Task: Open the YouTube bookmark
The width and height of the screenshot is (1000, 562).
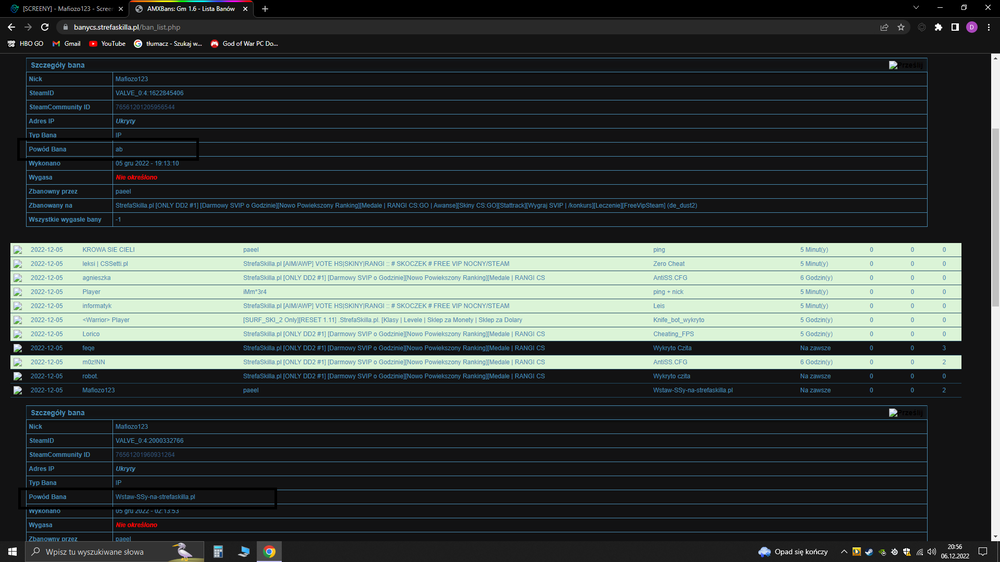Action: [x=107, y=43]
